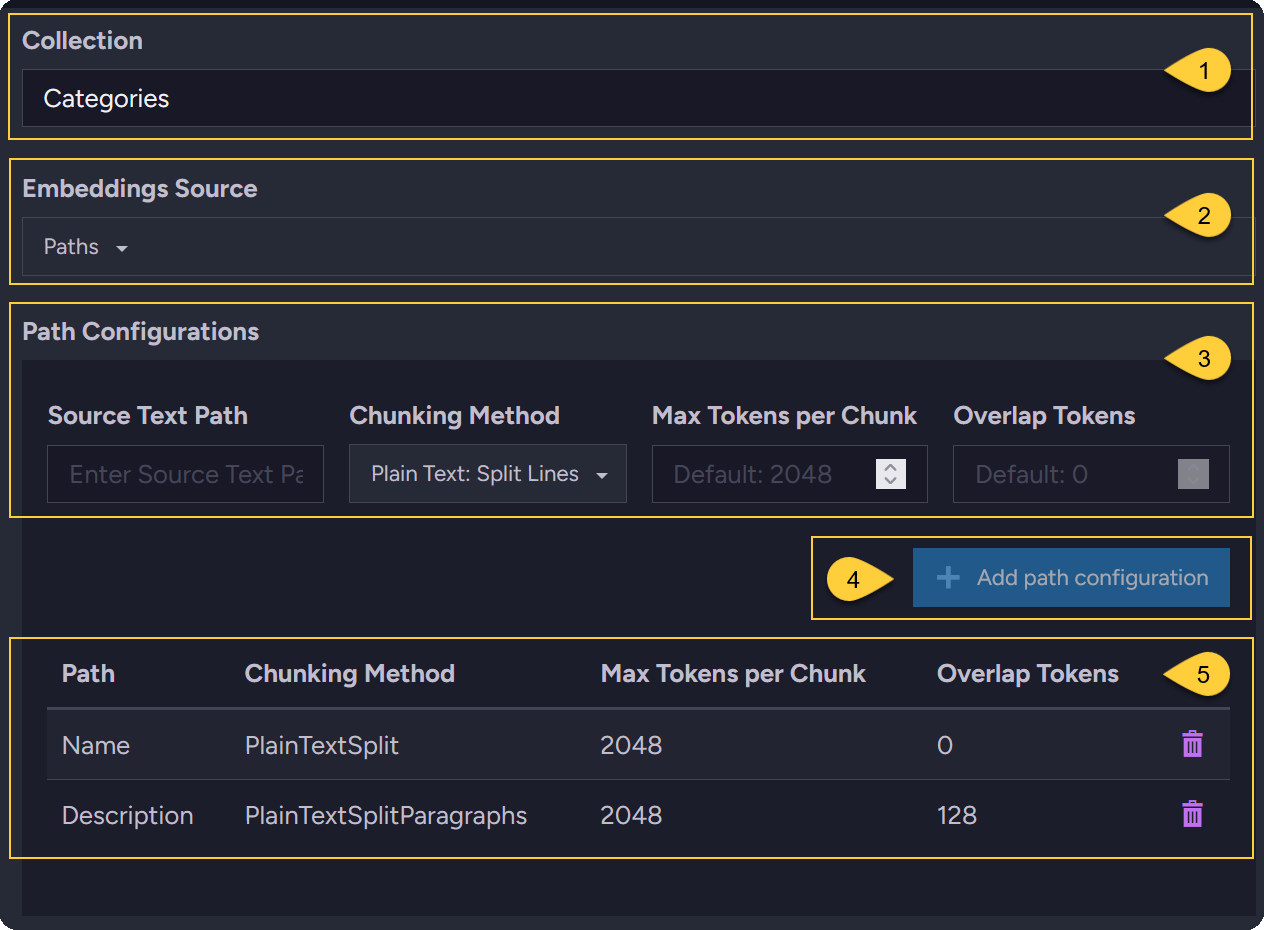Image resolution: width=1264 pixels, height=930 pixels.
Task: Click the arrow on Chunking Method selector
Action: (604, 474)
